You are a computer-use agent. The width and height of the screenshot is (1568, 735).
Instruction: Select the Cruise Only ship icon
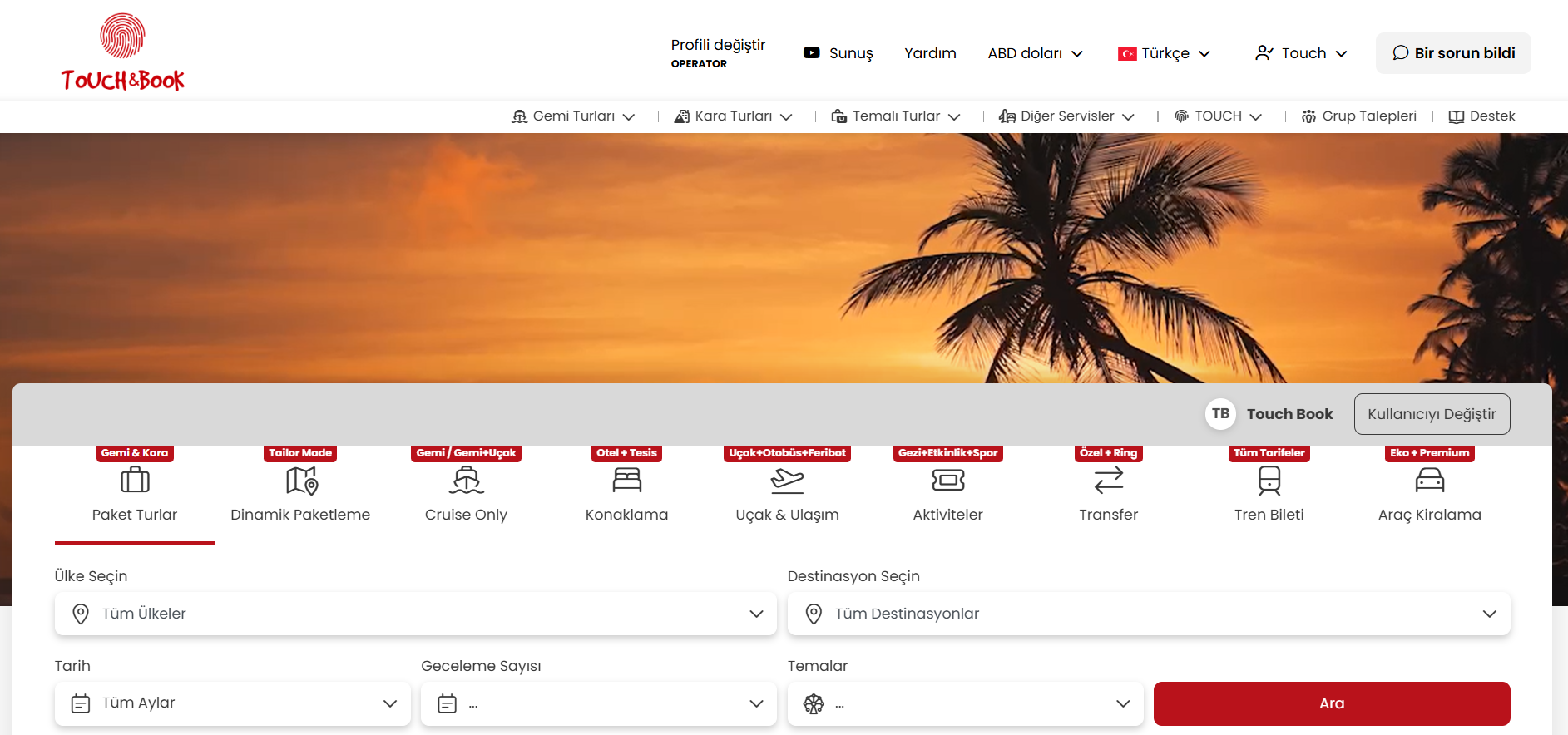[x=467, y=480]
